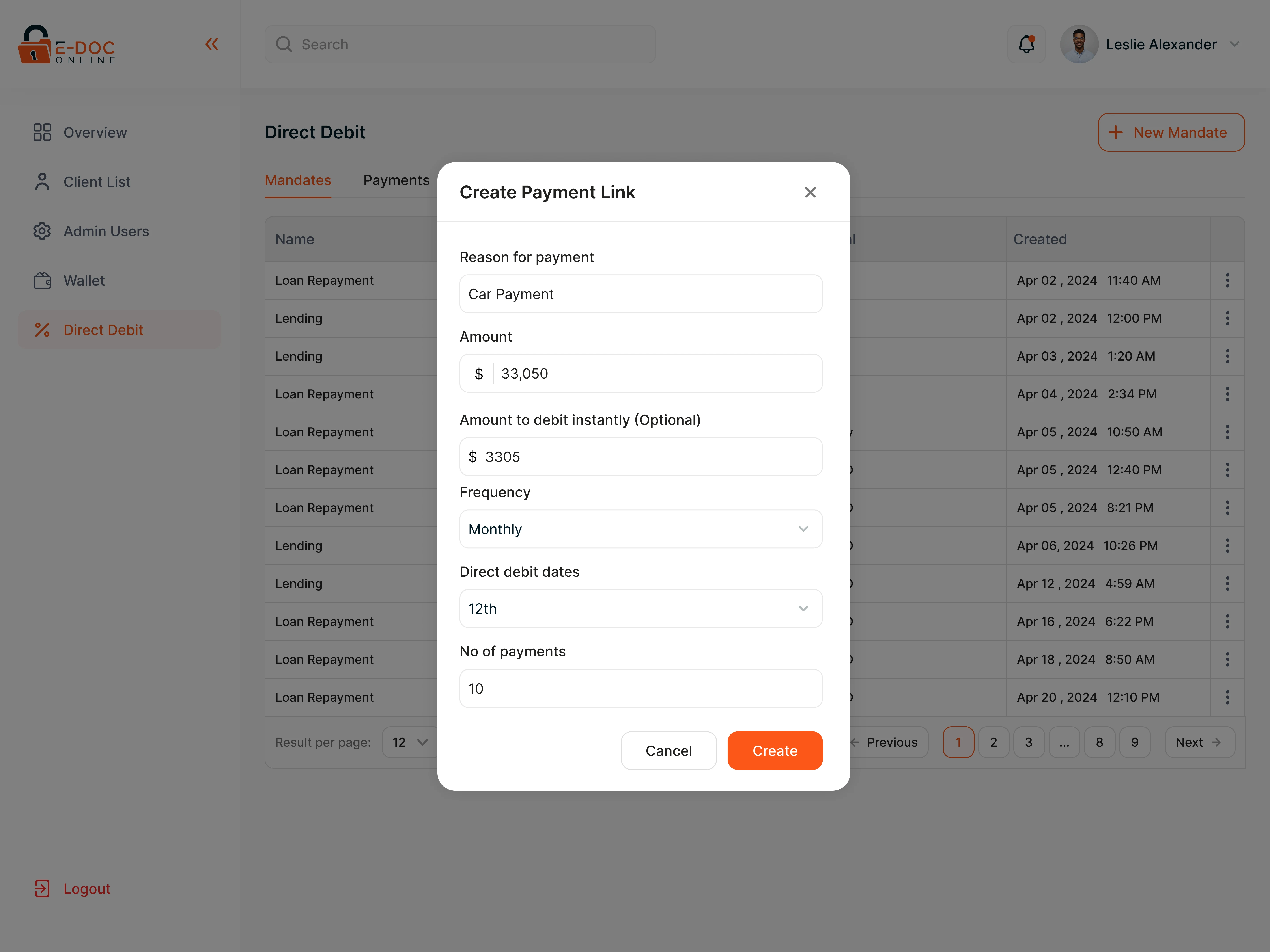Screen dimensions: 1270x952
Task: Select page 8 in pagination
Action: click(1100, 743)
